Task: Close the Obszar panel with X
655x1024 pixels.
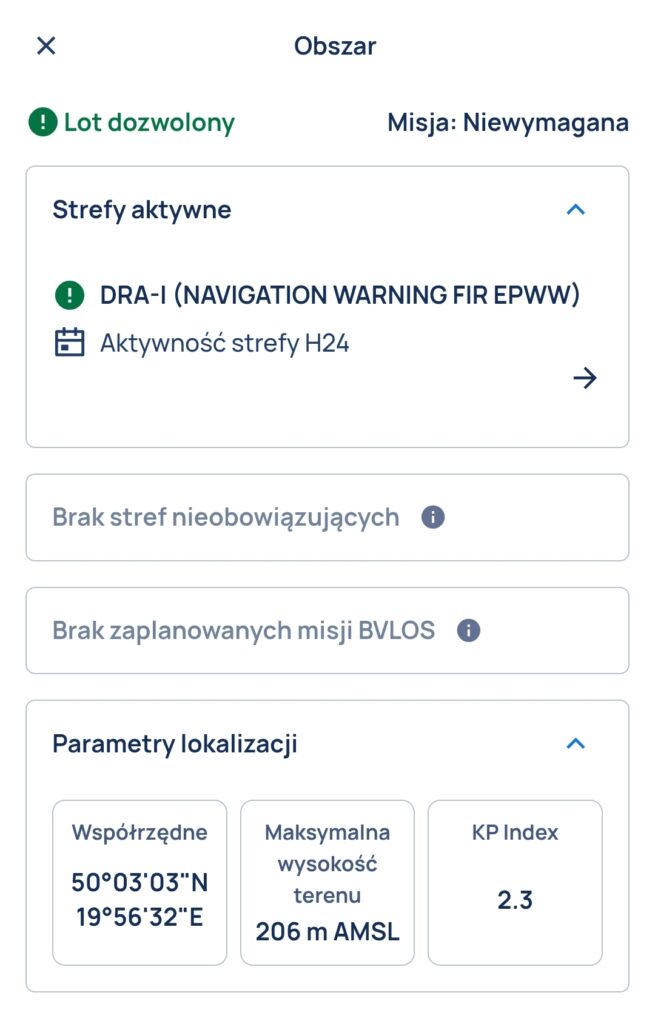Action: pos(46,46)
